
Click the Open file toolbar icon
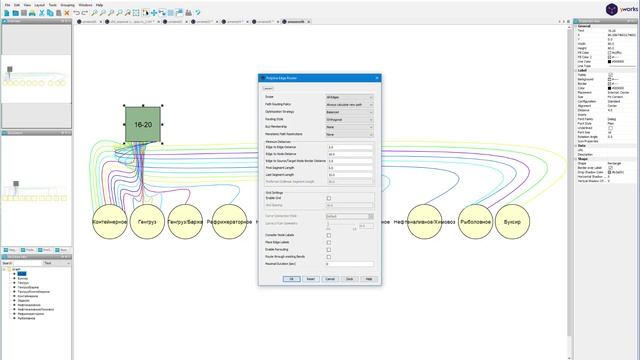(x=15, y=13)
